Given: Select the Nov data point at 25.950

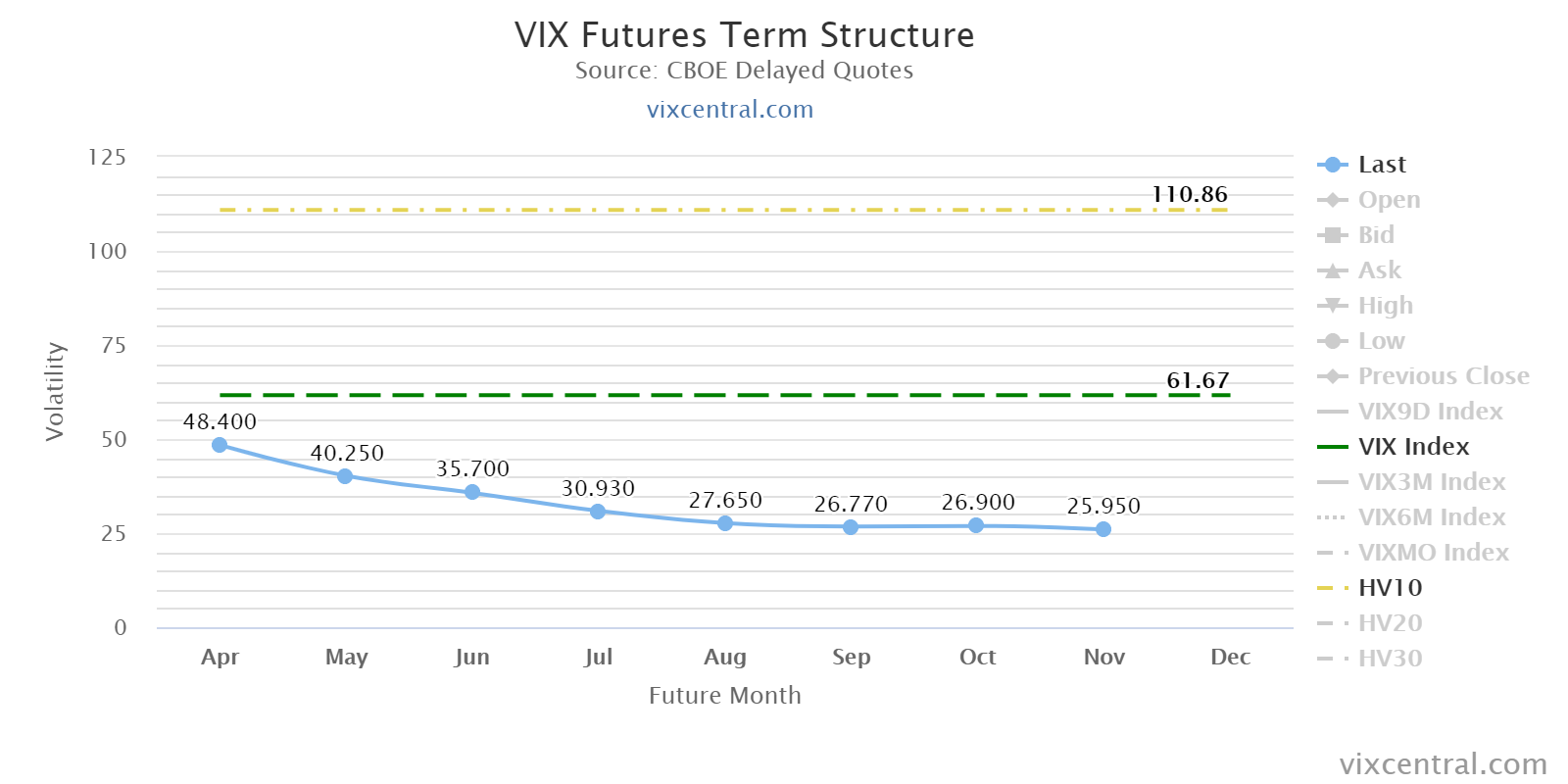Looking at the screenshot, I should pyautogui.click(x=1103, y=529).
